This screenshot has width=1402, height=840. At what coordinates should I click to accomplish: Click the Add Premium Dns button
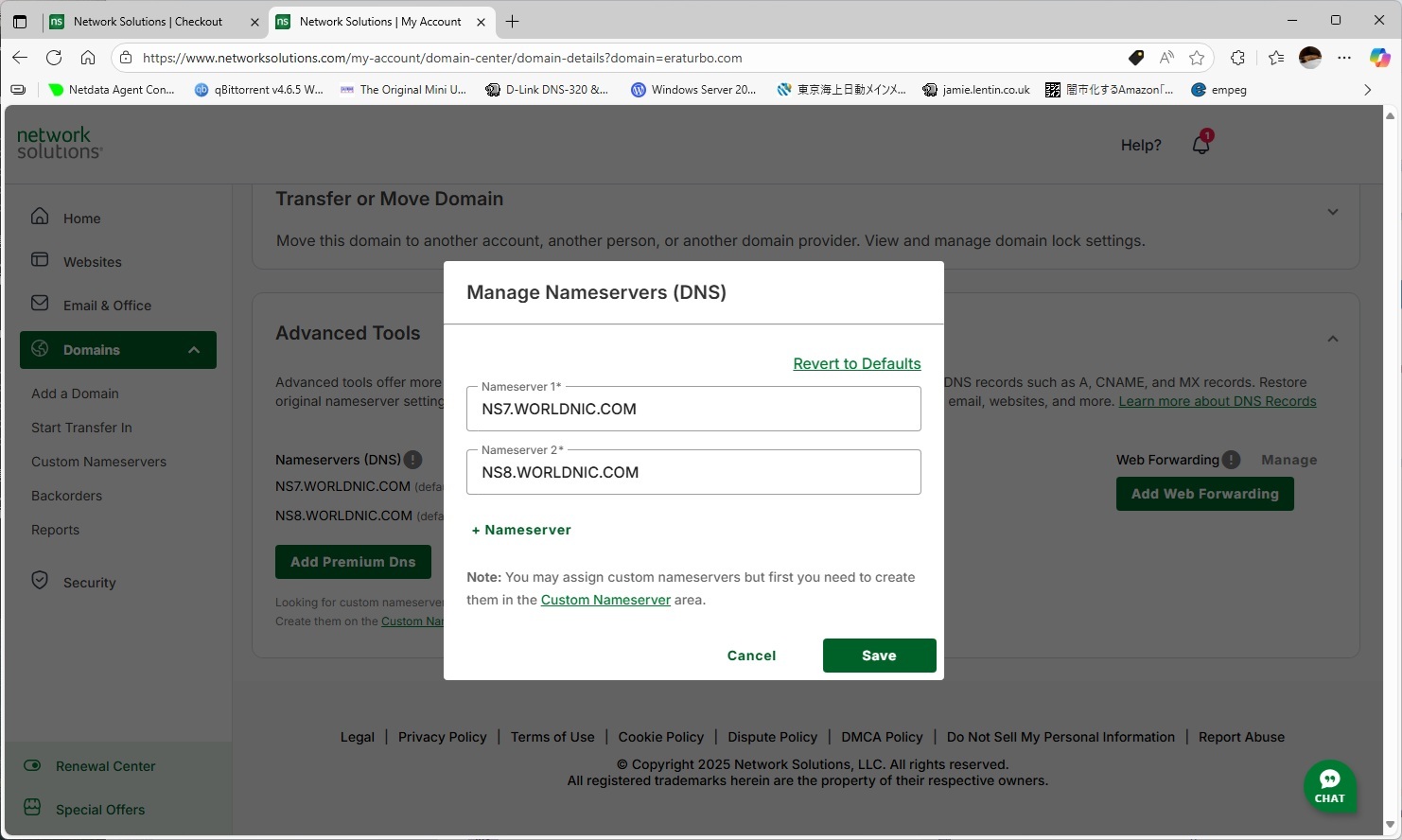pos(353,562)
